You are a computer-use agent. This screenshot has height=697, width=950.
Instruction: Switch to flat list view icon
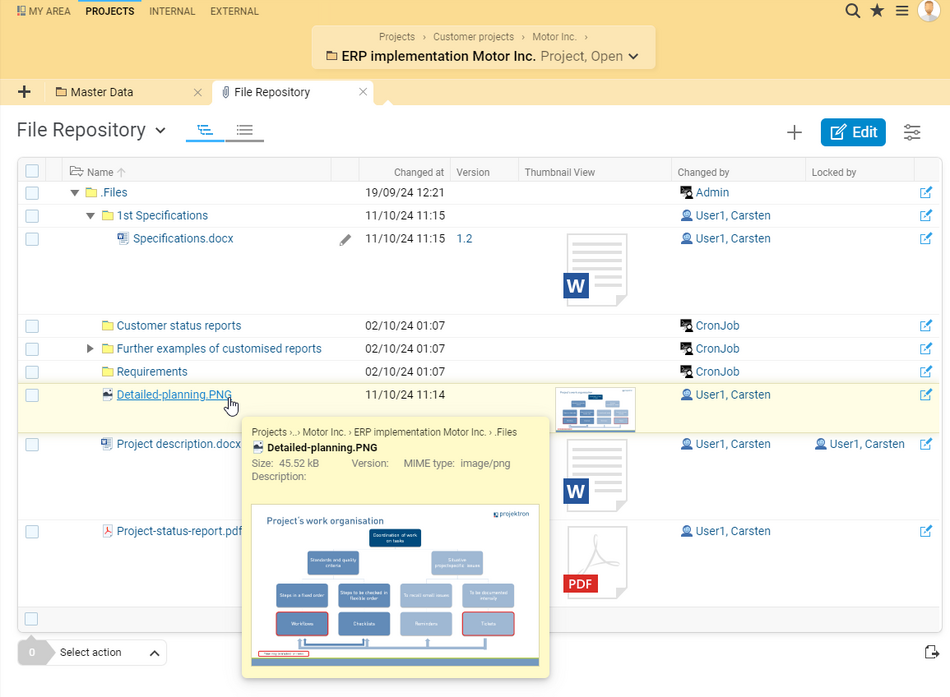coord(245,130)
